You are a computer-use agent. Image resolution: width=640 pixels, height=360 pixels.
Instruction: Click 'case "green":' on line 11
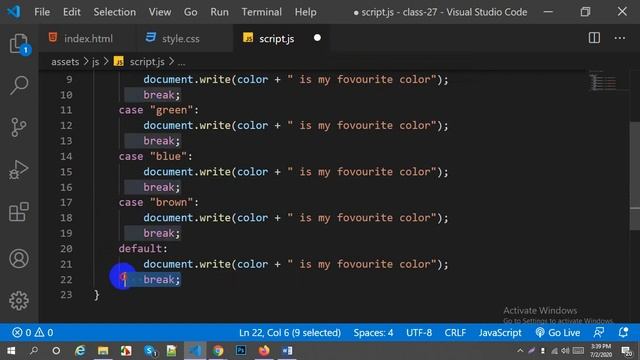coord(159,110)
